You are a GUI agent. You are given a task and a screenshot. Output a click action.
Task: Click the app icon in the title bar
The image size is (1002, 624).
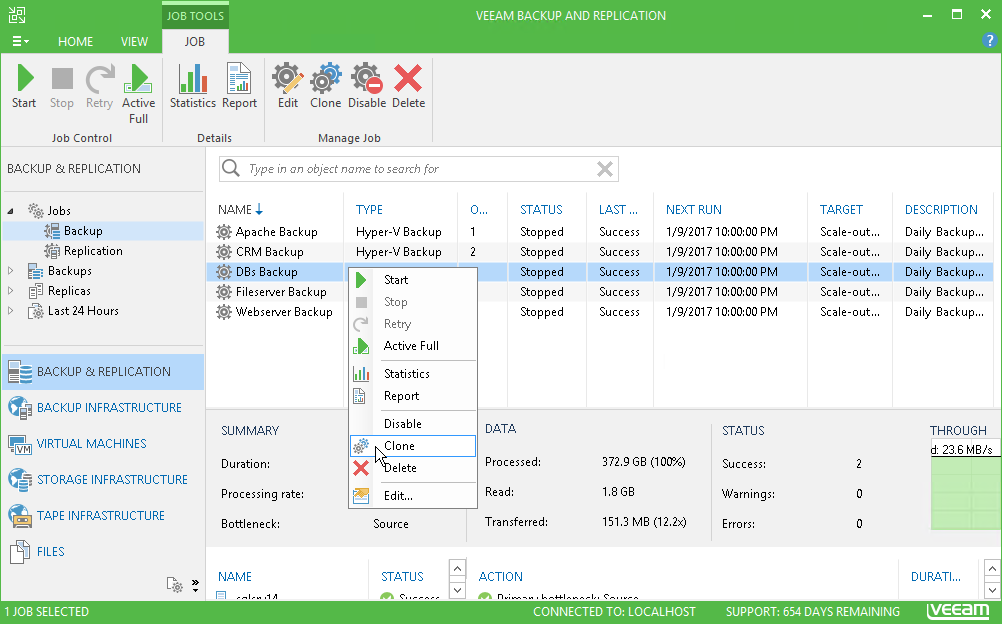coord(17,15)
